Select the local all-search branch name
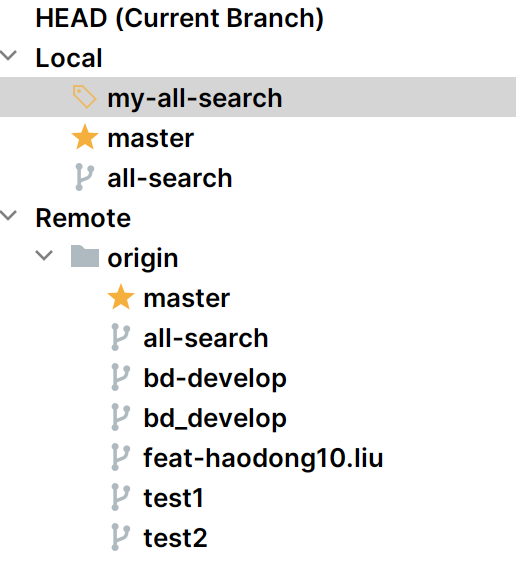This screenshot has height=578, width=516. [170, 178]
